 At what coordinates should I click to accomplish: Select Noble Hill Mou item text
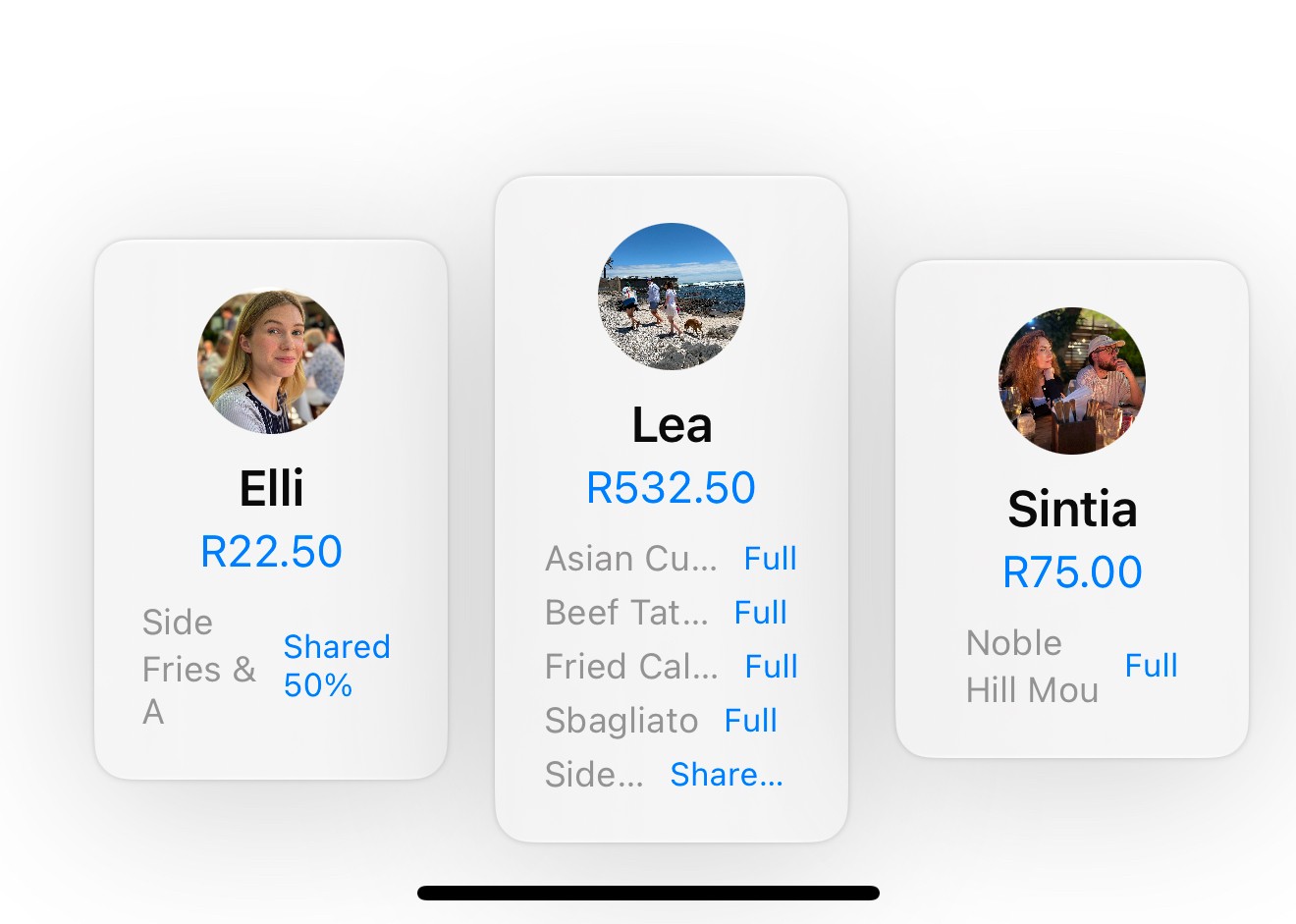point(1032,667)
